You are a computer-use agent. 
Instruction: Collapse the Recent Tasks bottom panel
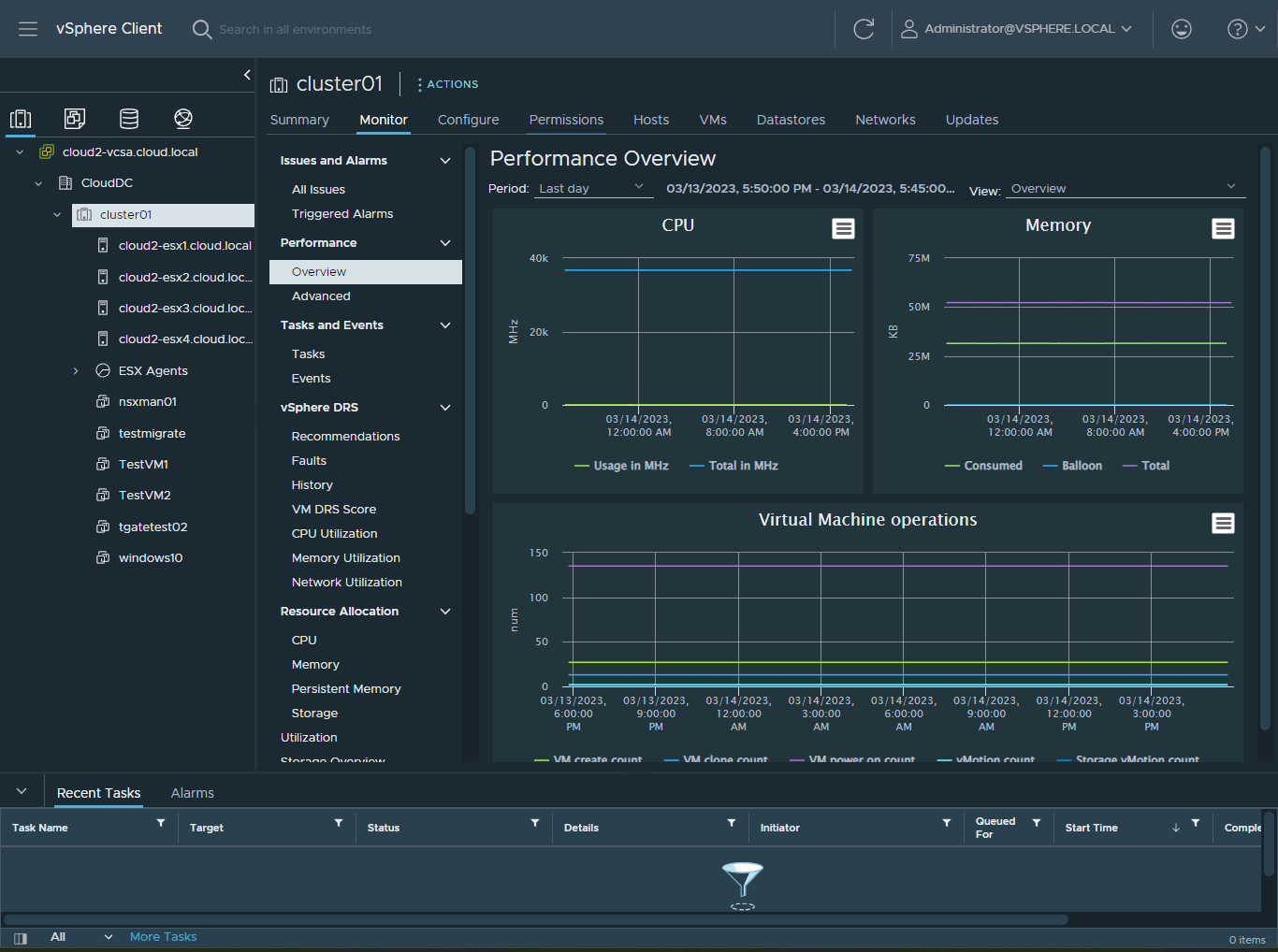click(22, 791)
